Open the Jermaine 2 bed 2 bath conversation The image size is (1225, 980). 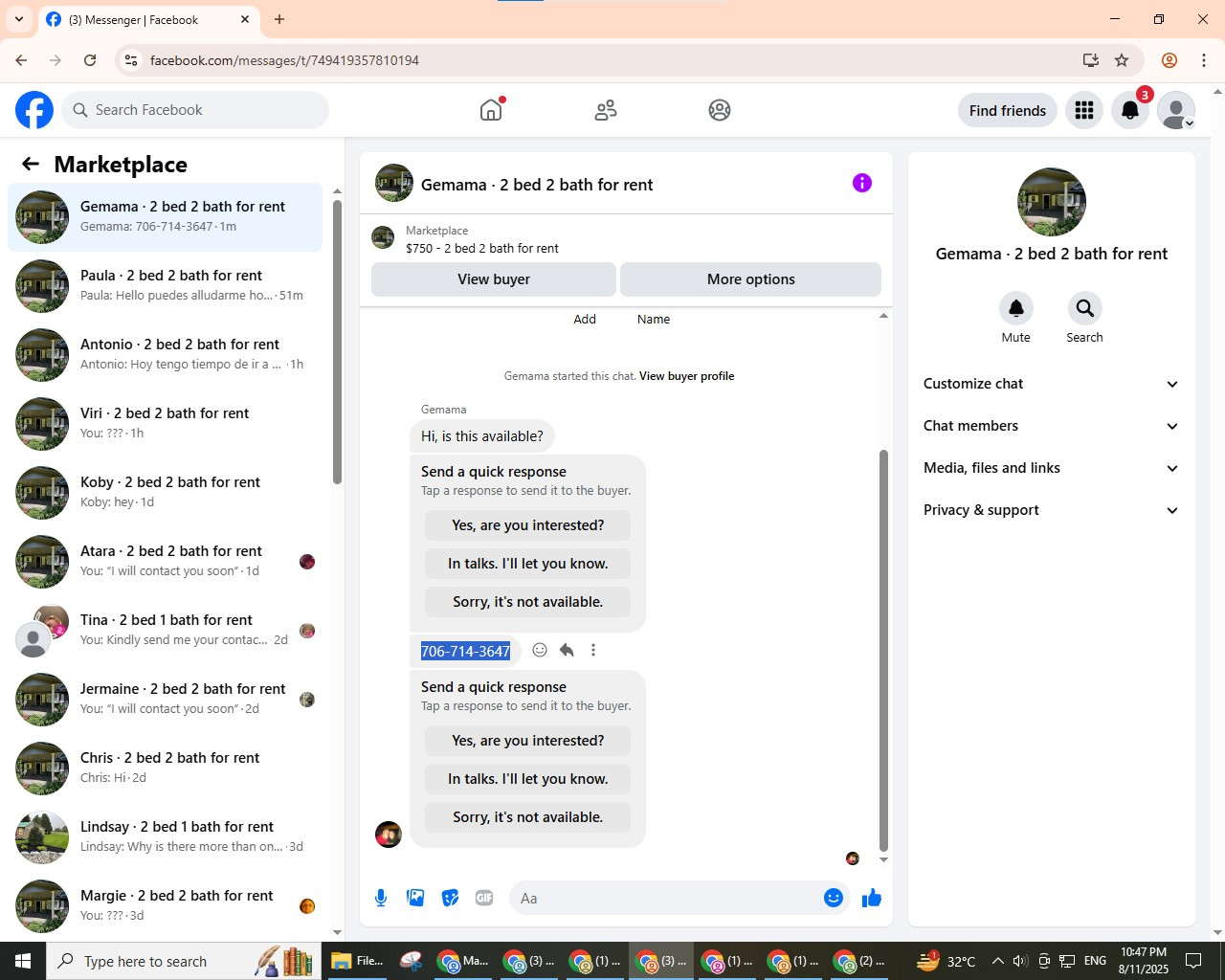166,699
